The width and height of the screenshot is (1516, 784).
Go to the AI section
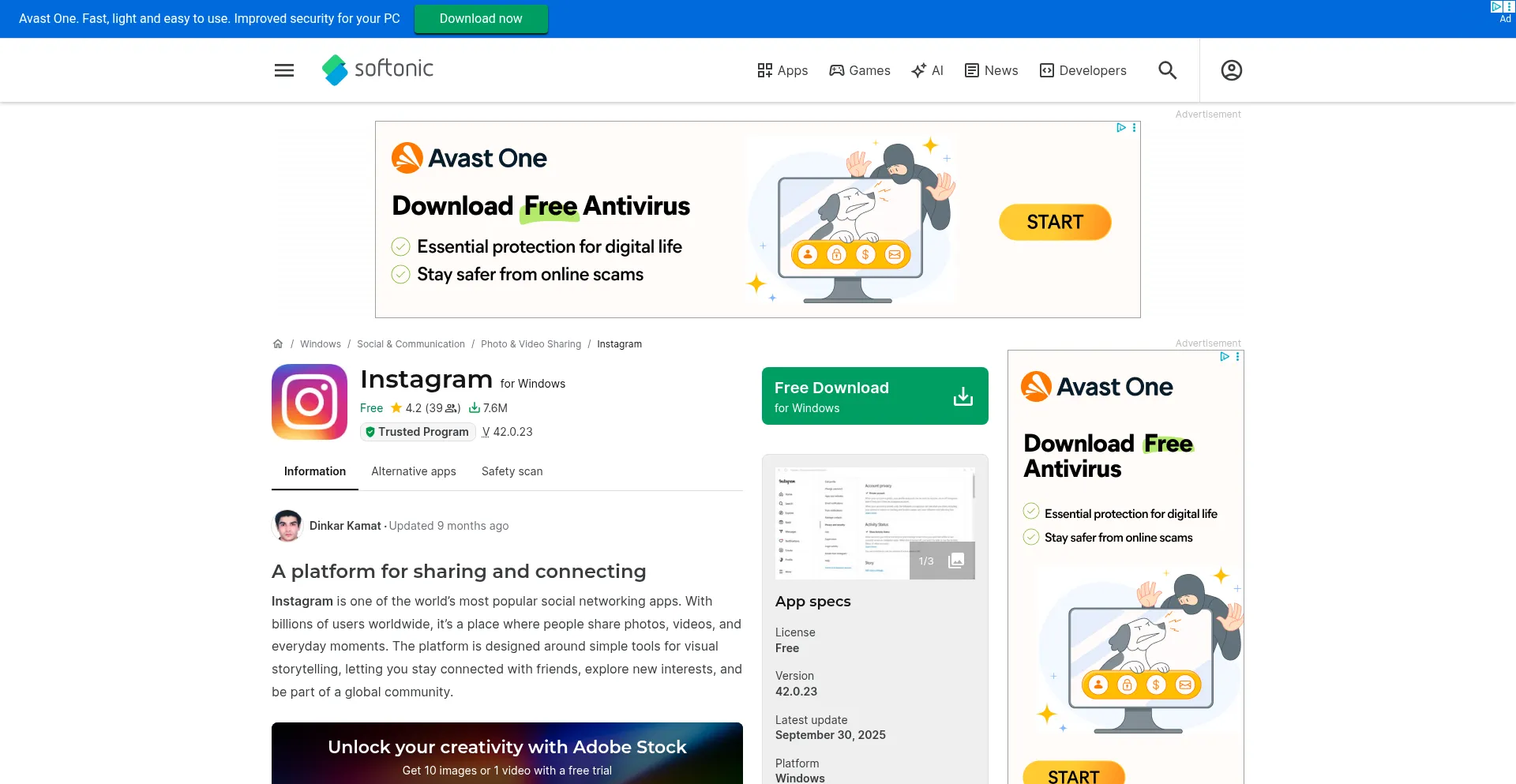(x=927, y=70)
